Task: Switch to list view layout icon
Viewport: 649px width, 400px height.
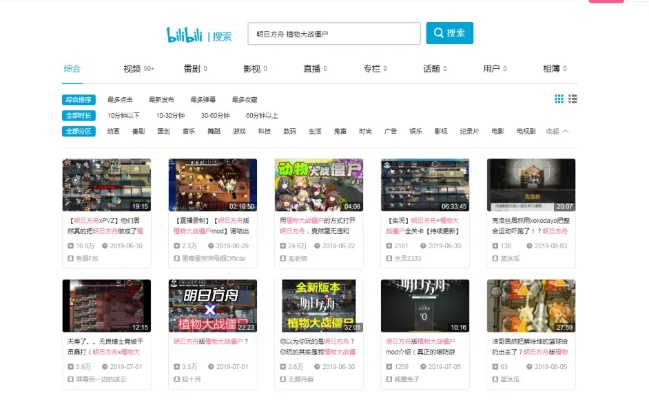Action: (573, 99)
